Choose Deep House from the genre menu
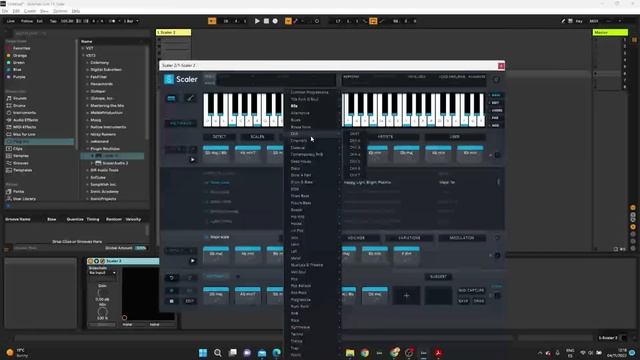This screenshot has width=640, height=360. (x=312, y=161)
